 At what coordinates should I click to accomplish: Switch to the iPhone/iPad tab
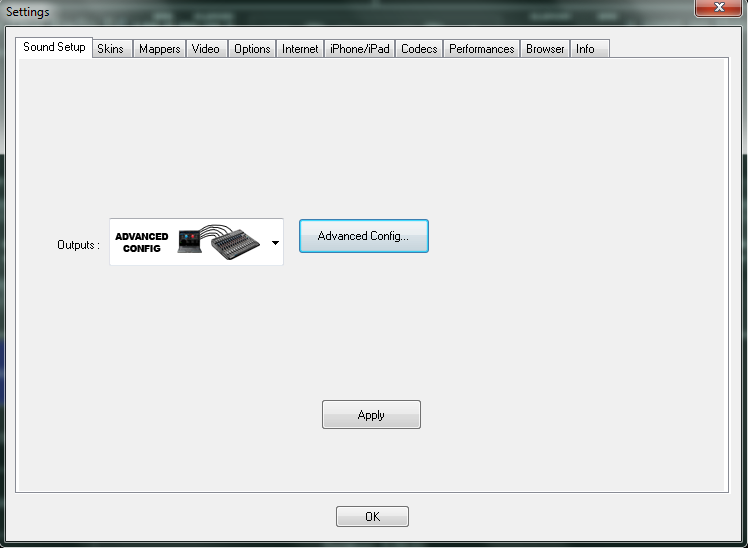(x=360, y=49)
